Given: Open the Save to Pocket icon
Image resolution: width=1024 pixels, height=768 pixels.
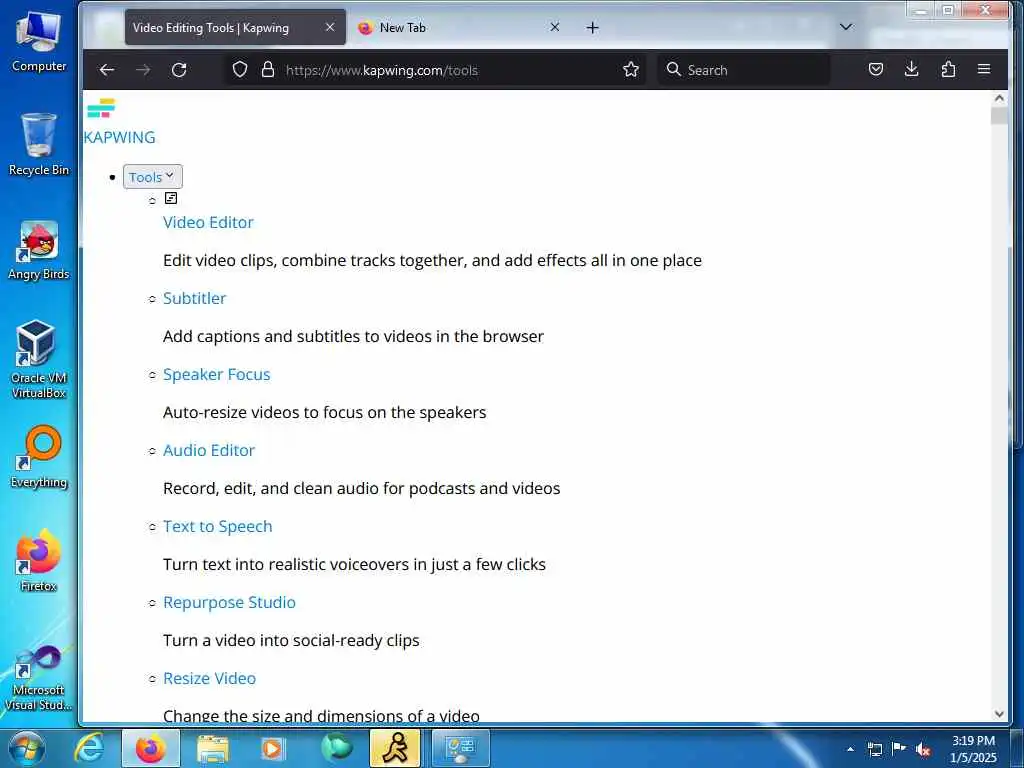Looking at the screenshot, I should pos(876,69).
